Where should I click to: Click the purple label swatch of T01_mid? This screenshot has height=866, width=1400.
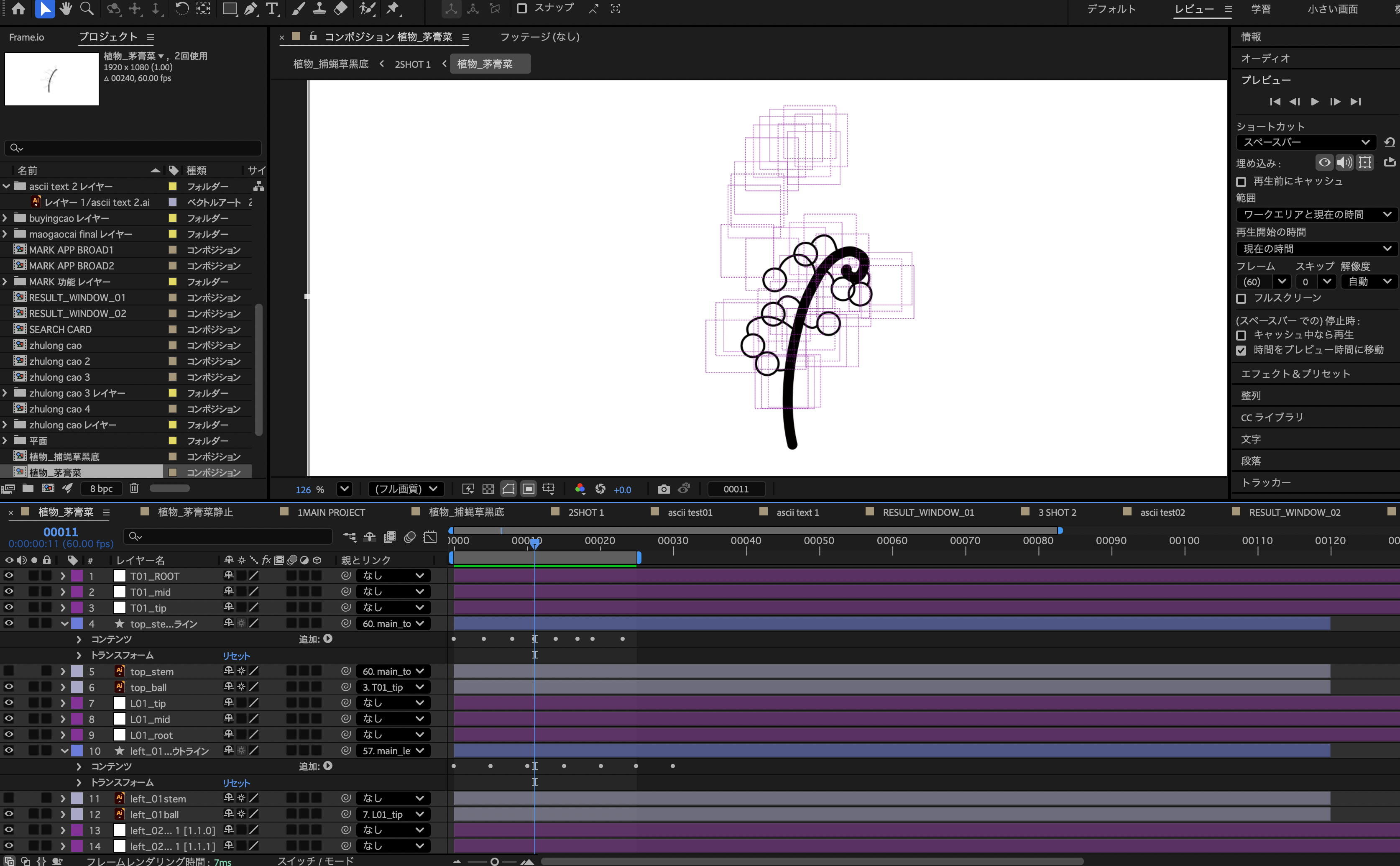[77, 592]
